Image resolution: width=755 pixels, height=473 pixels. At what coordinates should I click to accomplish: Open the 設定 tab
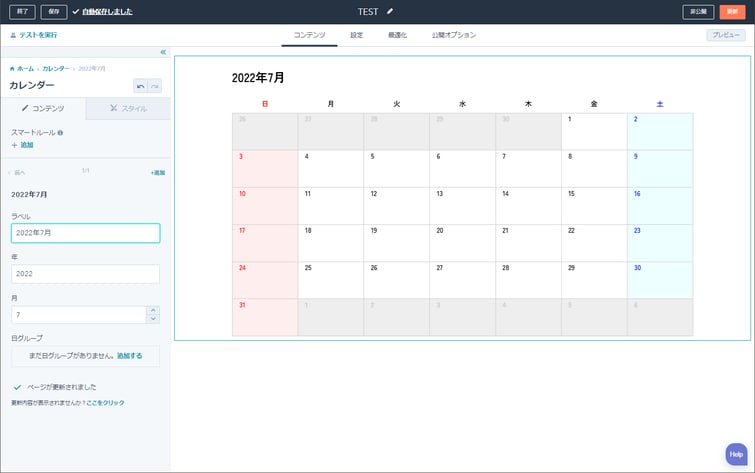(357, 35)
